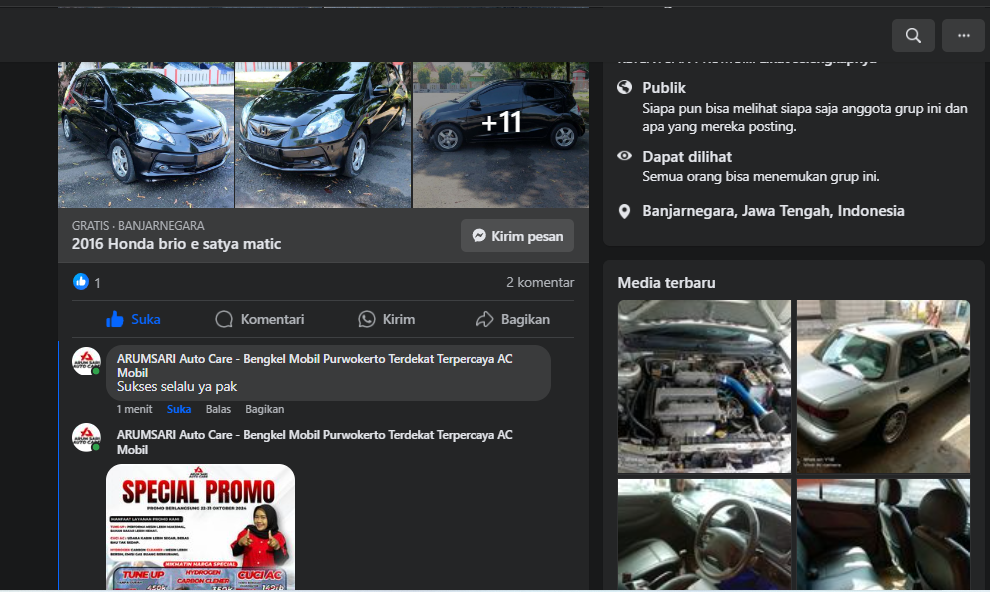This screenshot has width=990, height=592.
Task: Open the steering wheel interior media thumbnail
Action: pyautogui.click(x=704, y=535)
